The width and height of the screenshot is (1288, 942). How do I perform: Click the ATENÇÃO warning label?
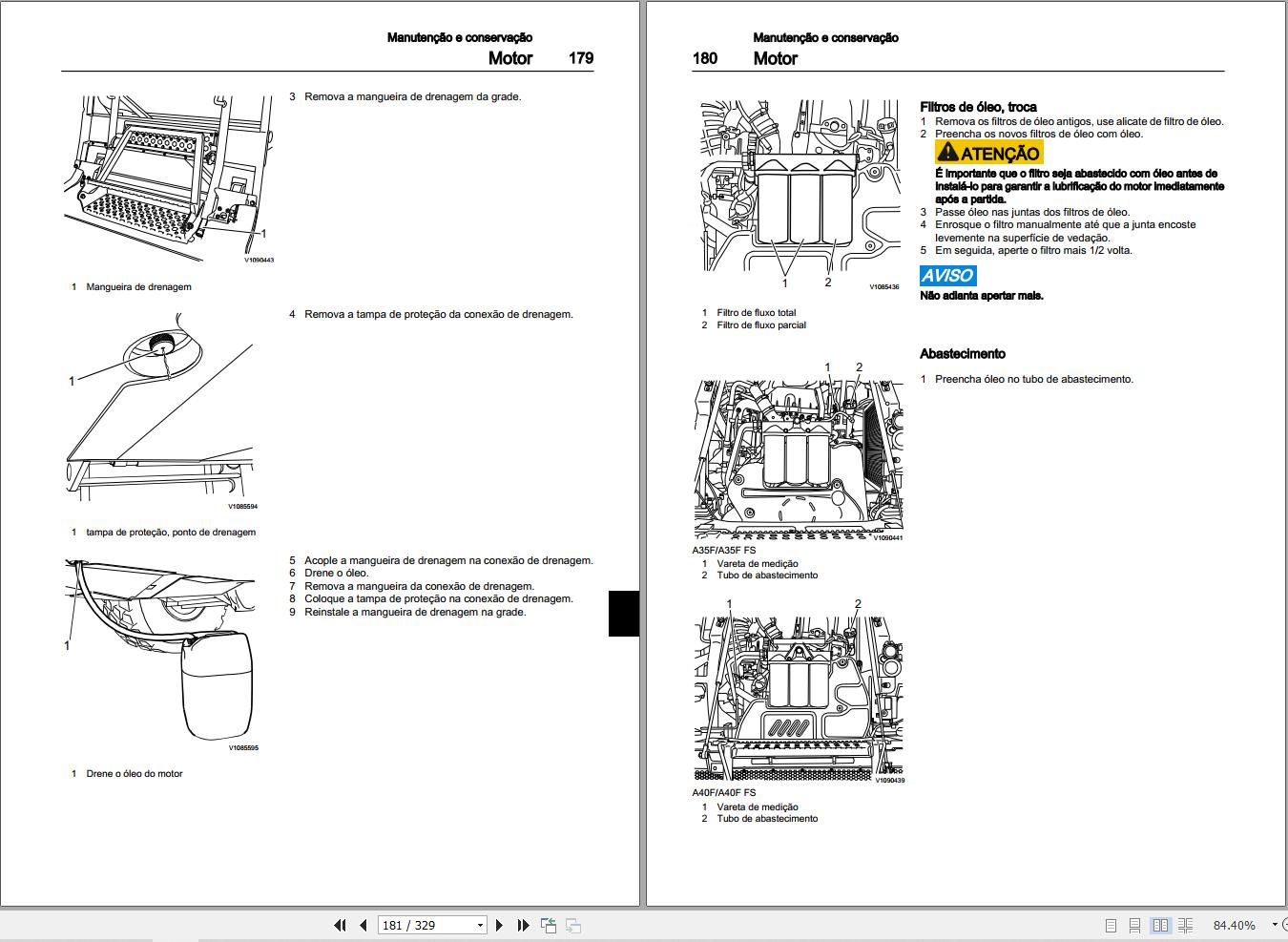(988, 153)
